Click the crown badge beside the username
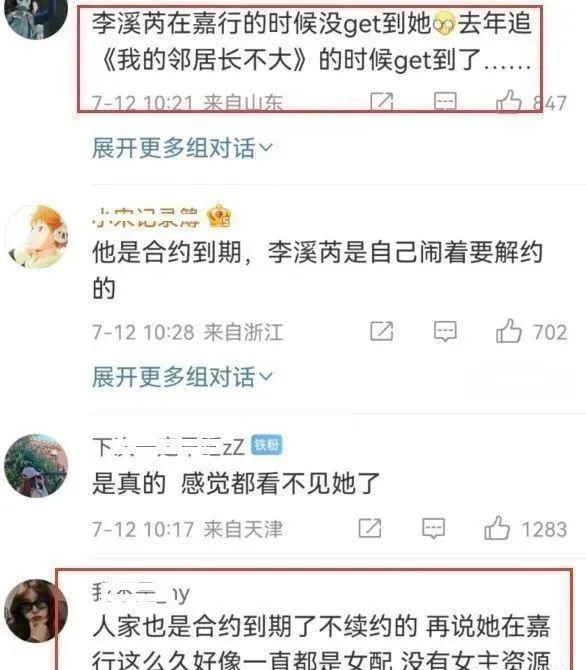Image resolution: width=586 pixels, height=670 pixels. (x=219, y=216)
